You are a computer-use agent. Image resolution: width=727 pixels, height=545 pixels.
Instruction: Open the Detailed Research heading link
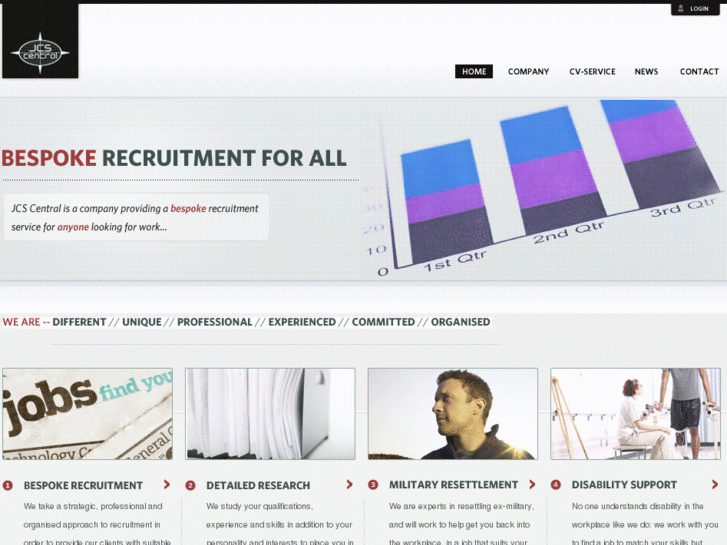pos(258,486)
